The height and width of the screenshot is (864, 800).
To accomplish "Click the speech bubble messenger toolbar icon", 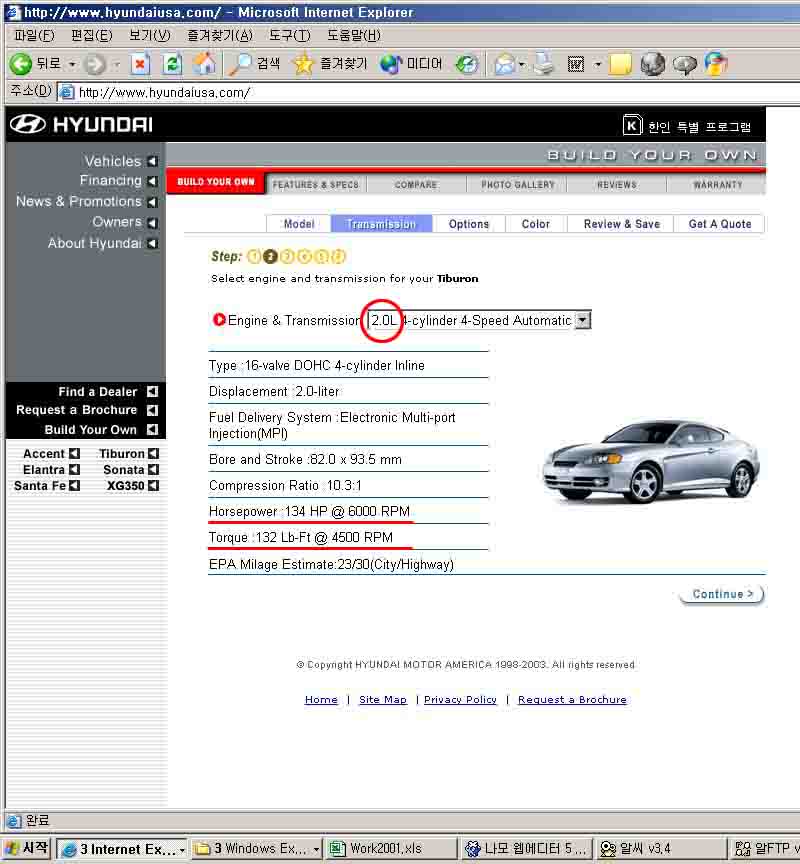I will click(684, 65).
